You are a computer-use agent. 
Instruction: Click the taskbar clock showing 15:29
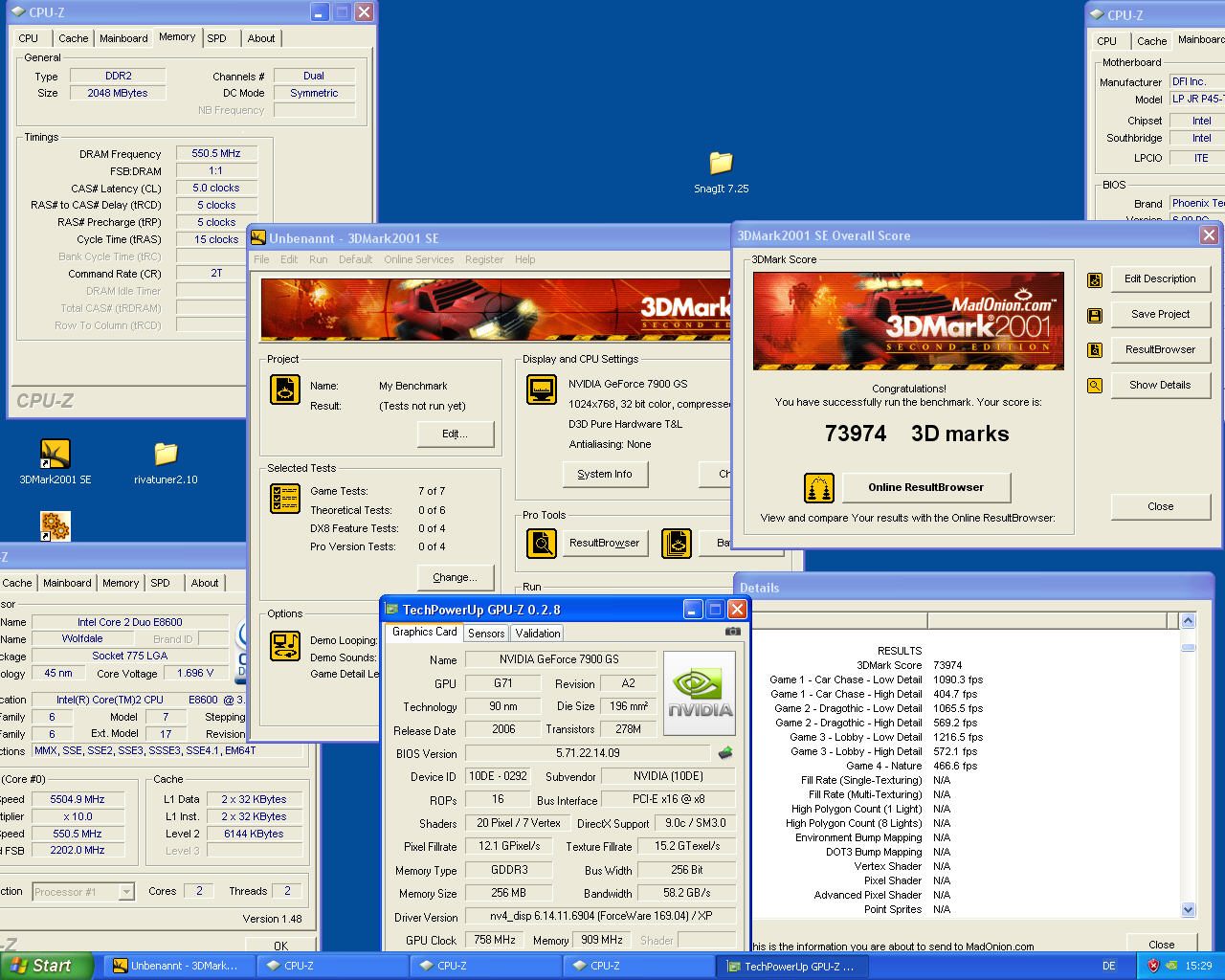pyautogui.click(x=1198, y=966)
